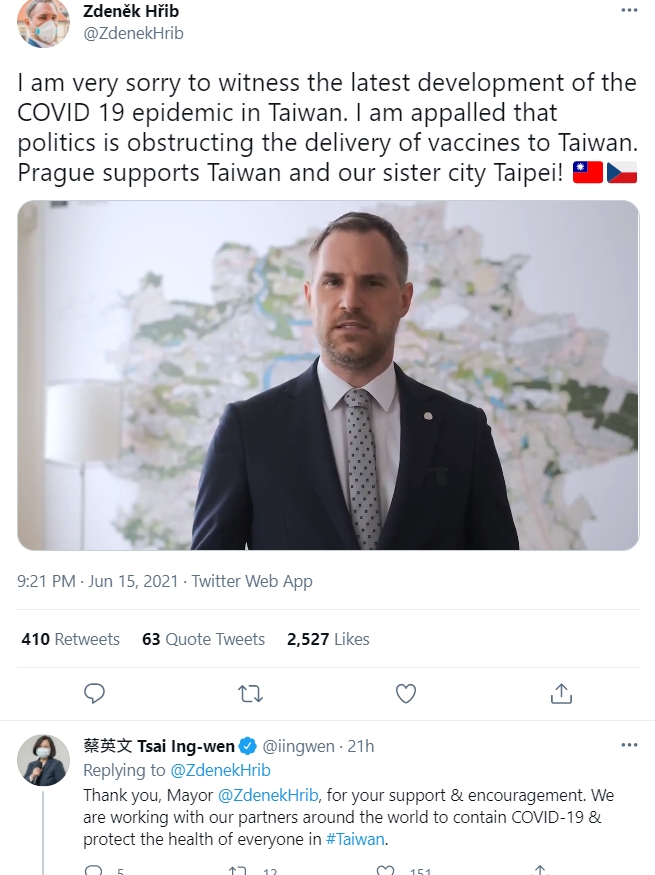Retweet Tsai Ing-wen's reply
The height and width of the screenshot is (875, 655).
pos(237,871)
